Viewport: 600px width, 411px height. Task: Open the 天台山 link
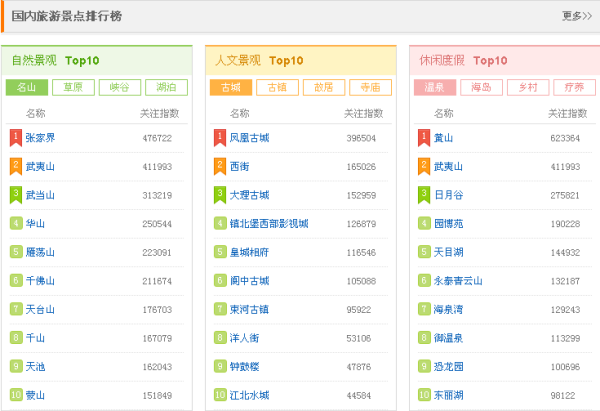pyautogui.click(x=40, y=309)
